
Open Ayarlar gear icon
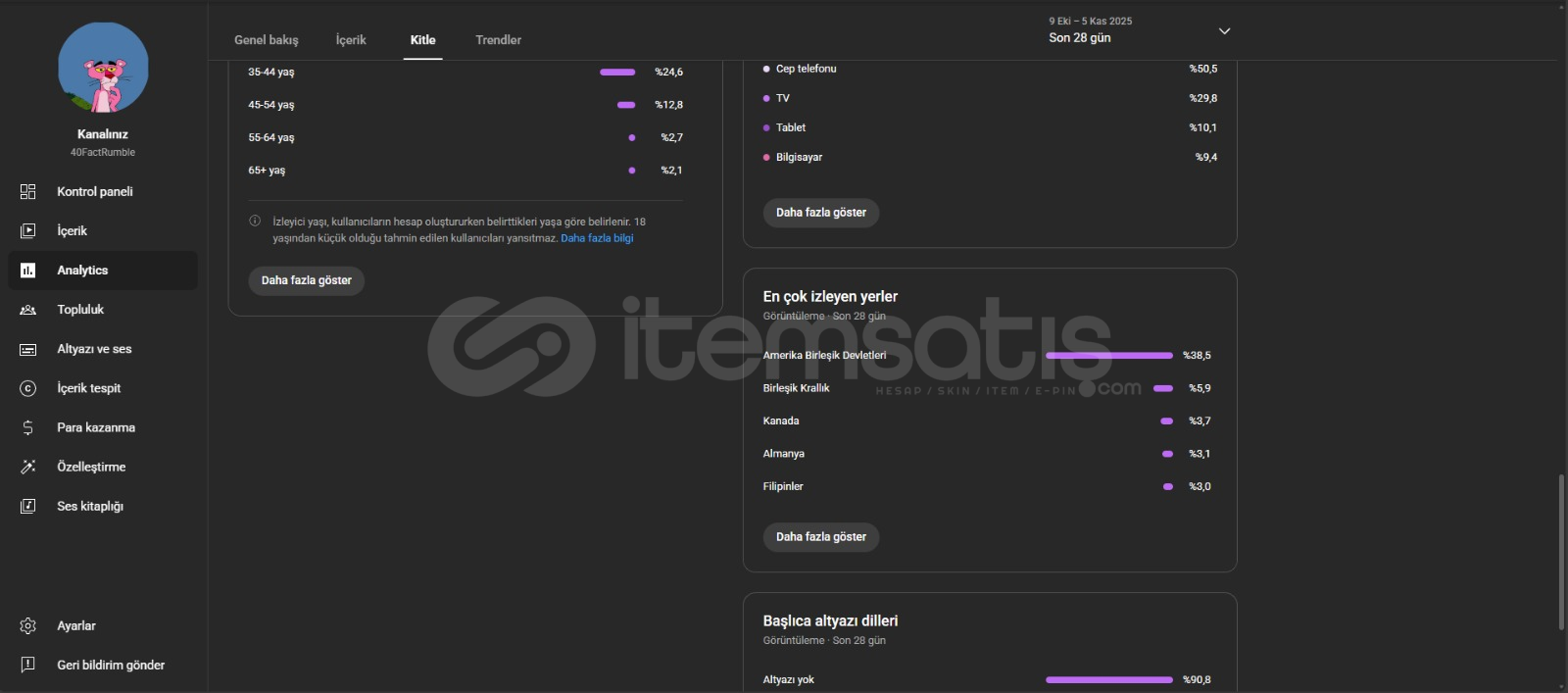click(x=27, y=625)
